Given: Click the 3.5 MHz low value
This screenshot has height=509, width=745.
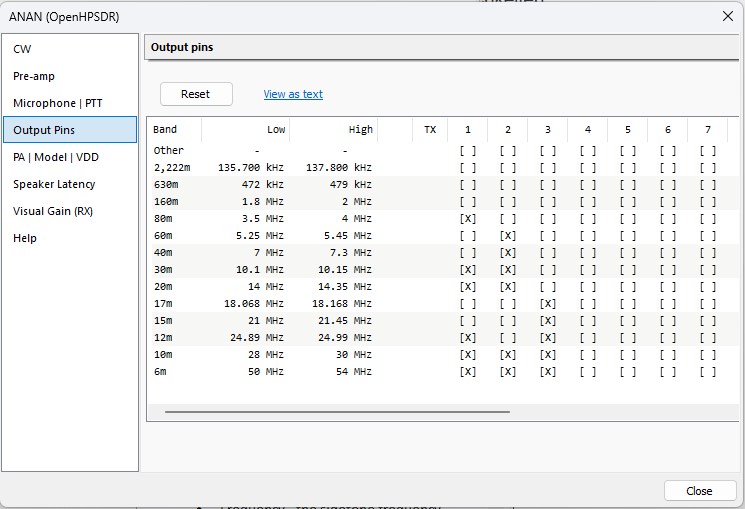Looking at the screenshot, I should (x=263, y=219).
